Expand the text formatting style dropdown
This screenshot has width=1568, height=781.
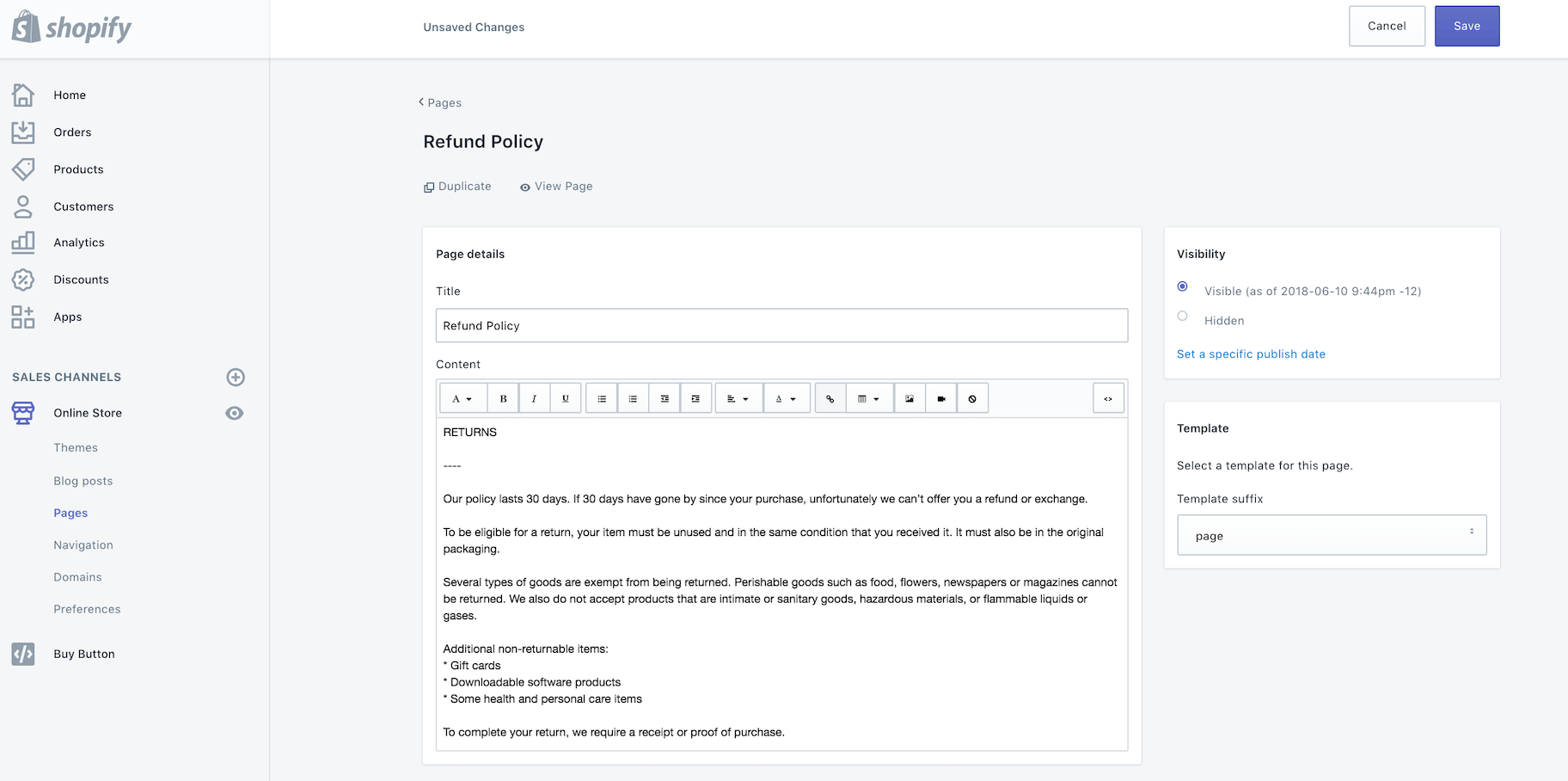coord(462,399)
